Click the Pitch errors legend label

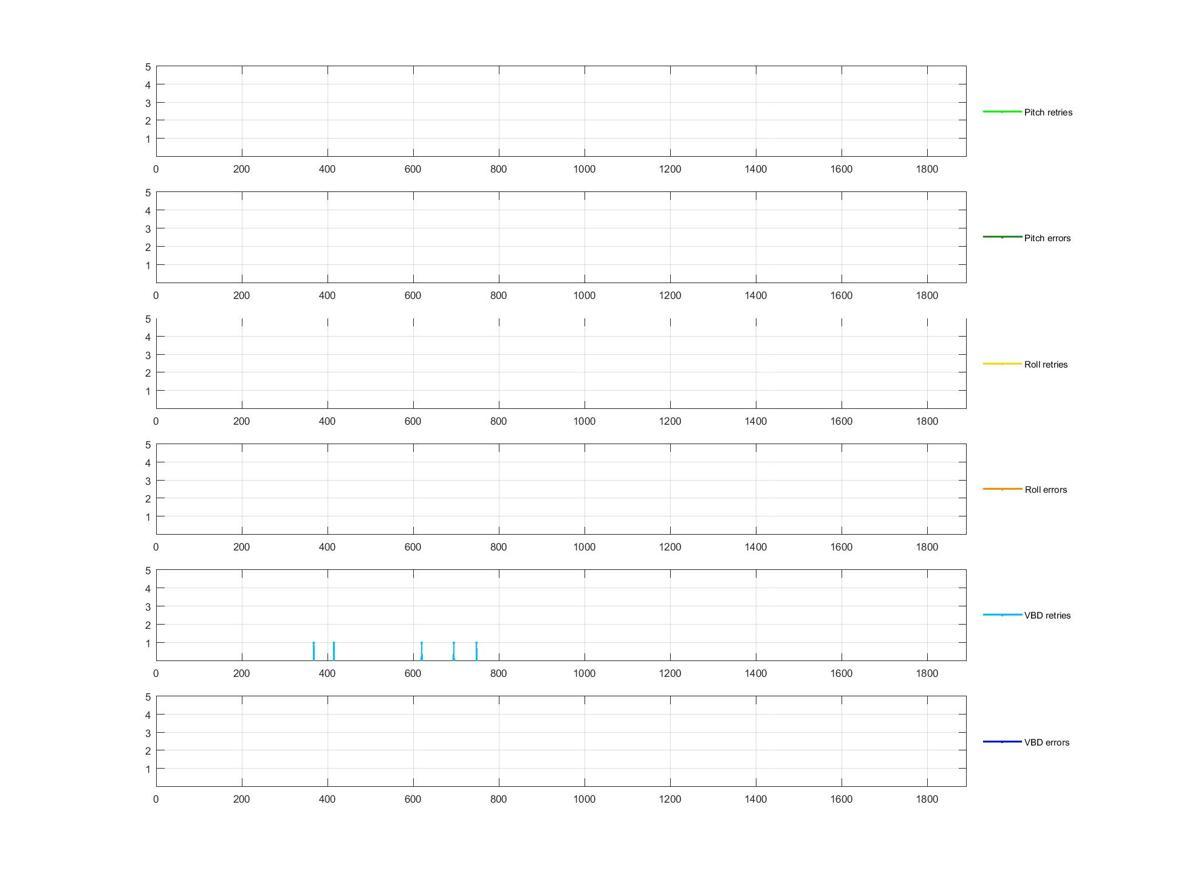(x=1047, y=238)
